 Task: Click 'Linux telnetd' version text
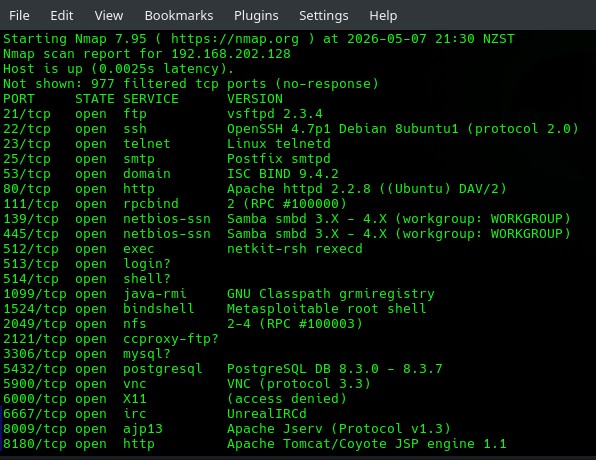(x=279, y=144)
